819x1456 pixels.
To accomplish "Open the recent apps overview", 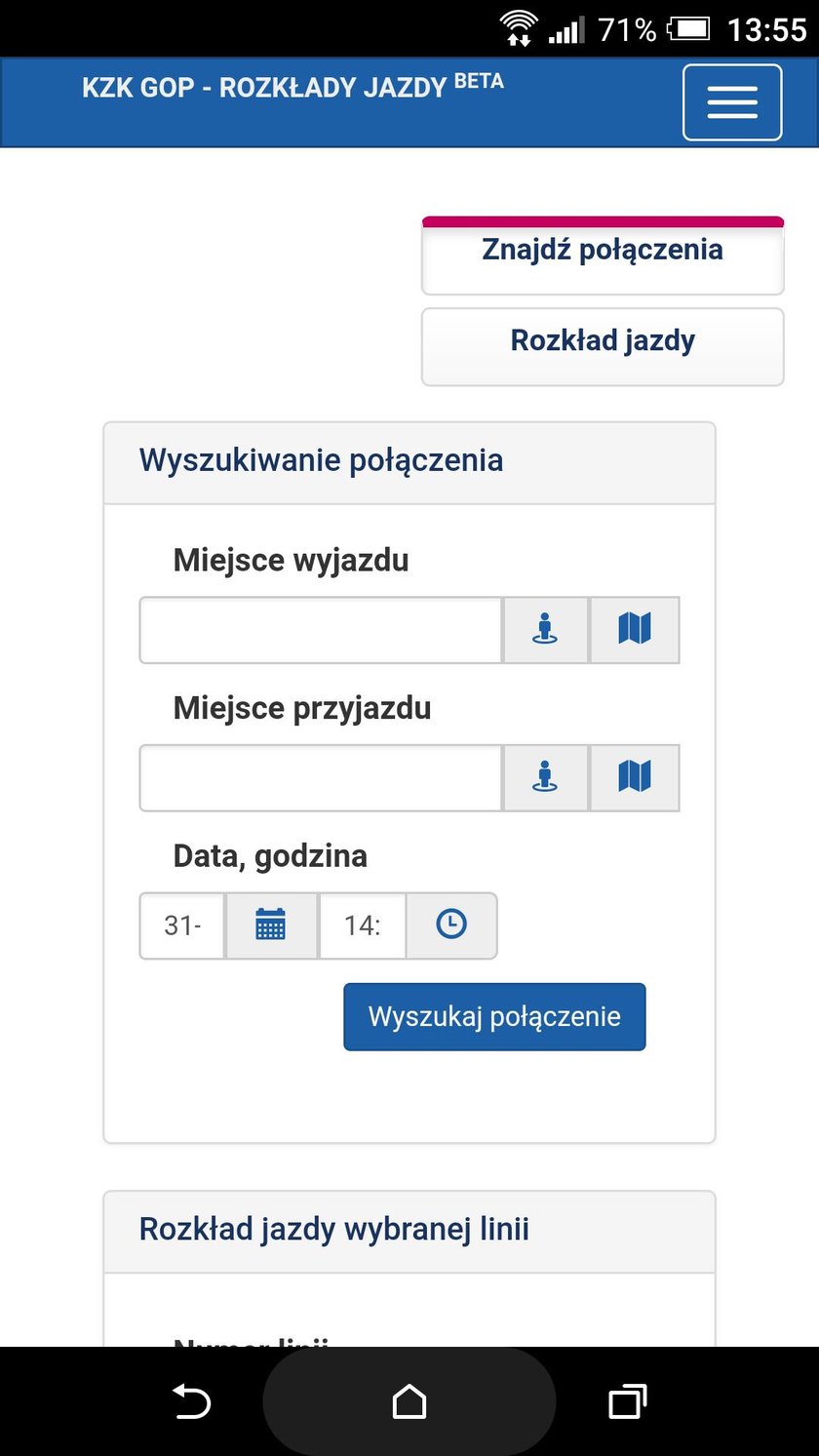I will 627,1402.
